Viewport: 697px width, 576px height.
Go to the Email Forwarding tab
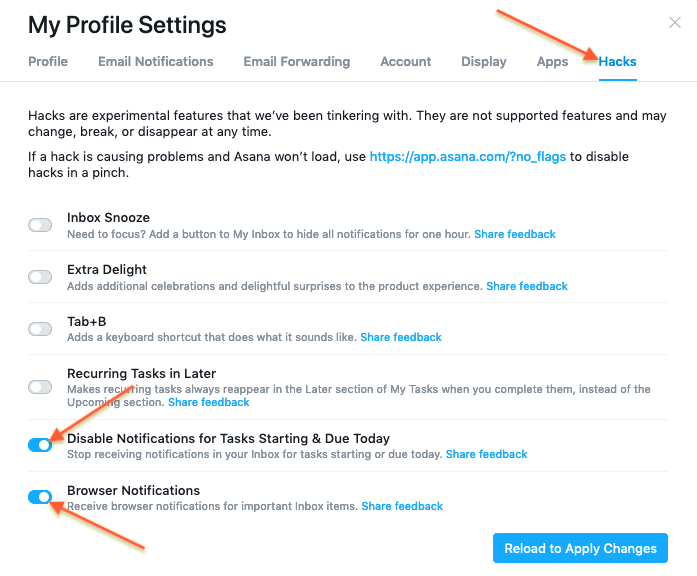click(x=296, y=61)
